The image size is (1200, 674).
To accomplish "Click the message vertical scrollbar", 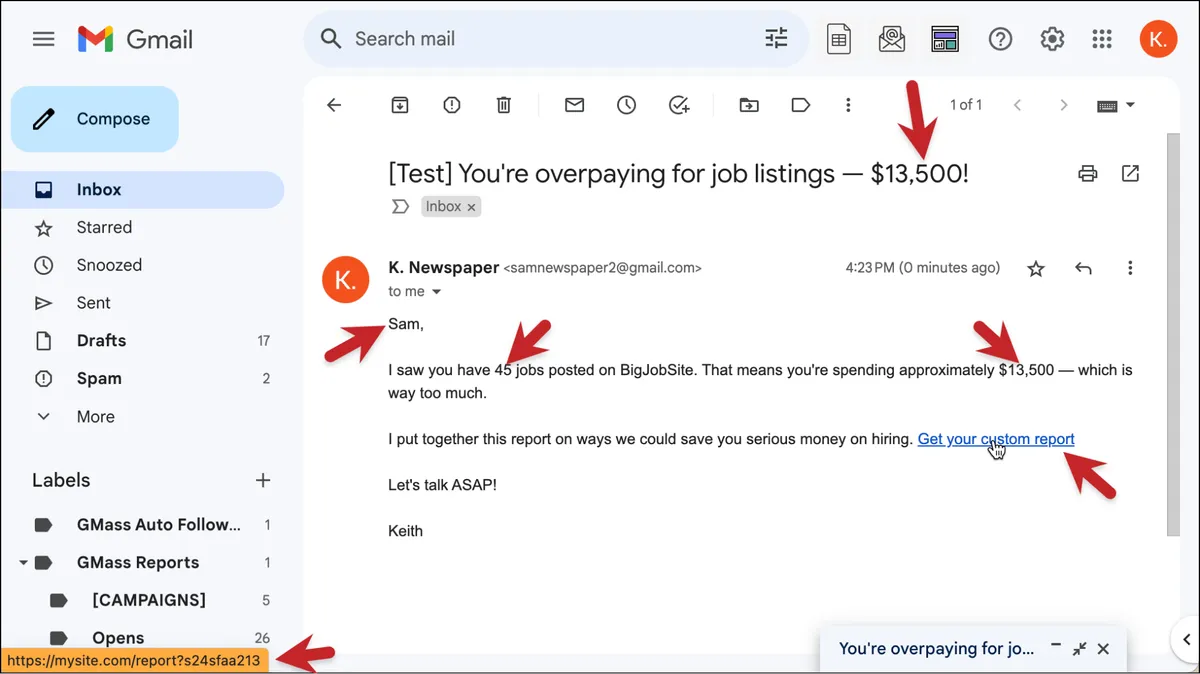I will click(1172, 335).
